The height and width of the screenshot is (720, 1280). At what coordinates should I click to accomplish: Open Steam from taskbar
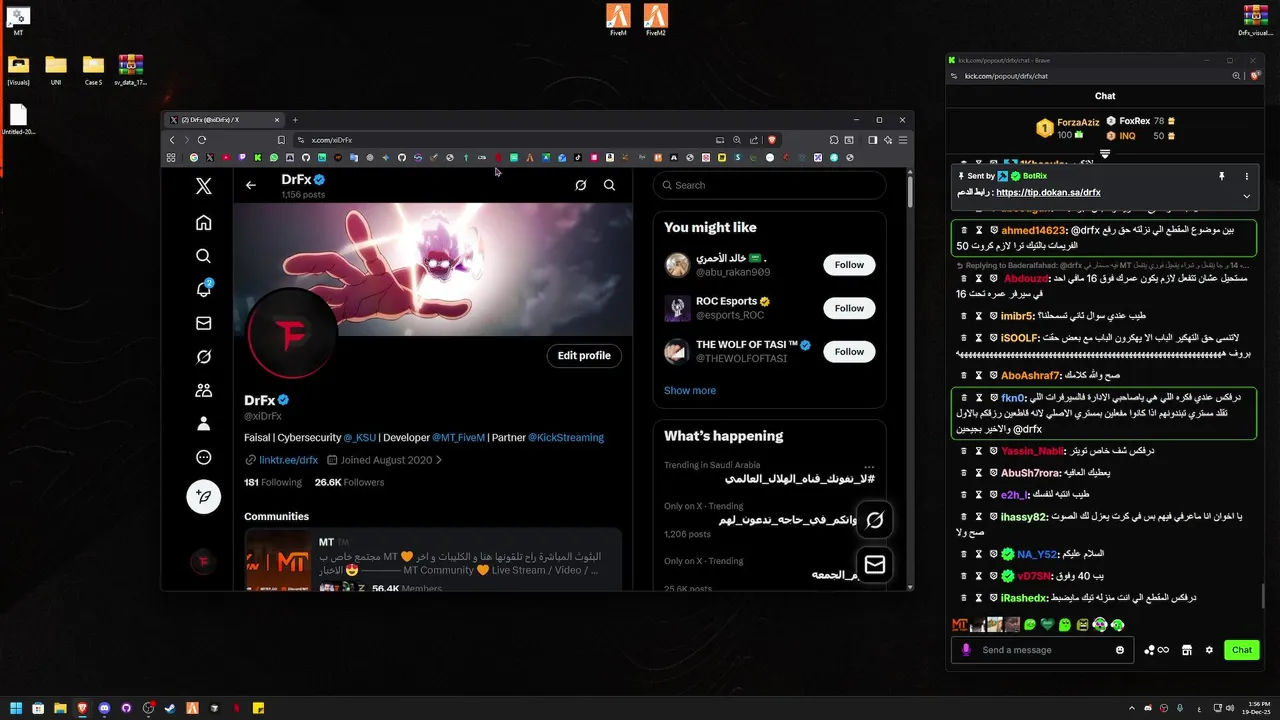click(170, 708)
